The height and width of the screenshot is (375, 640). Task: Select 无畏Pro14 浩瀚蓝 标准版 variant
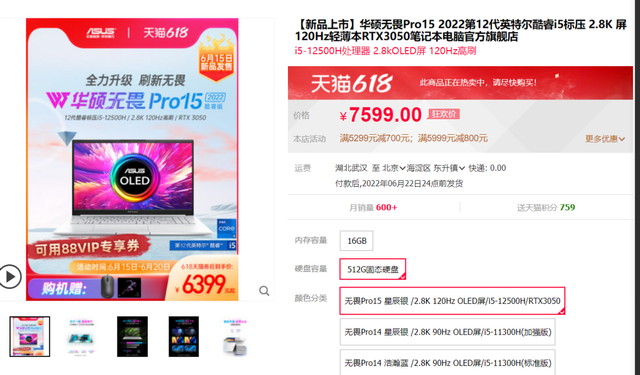(447, 362)
